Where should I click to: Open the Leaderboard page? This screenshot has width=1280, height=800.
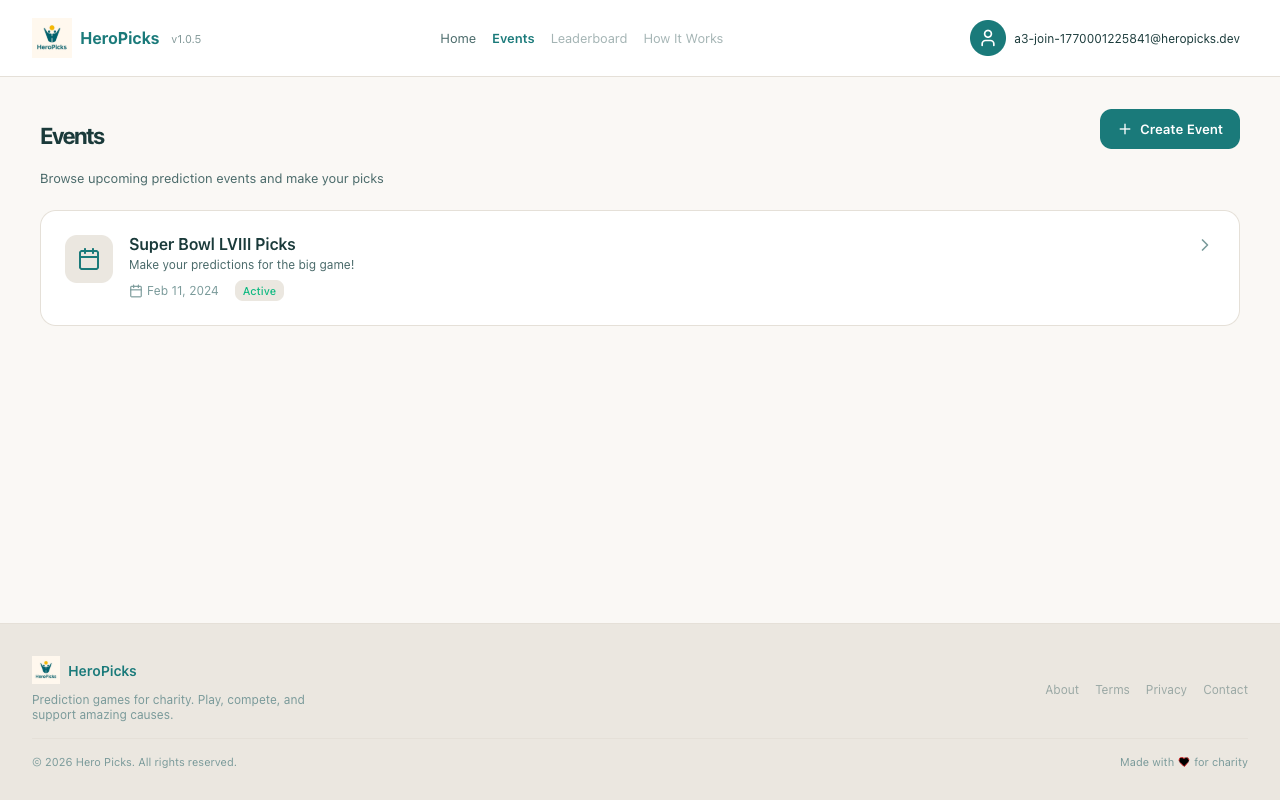pos(589,38)
